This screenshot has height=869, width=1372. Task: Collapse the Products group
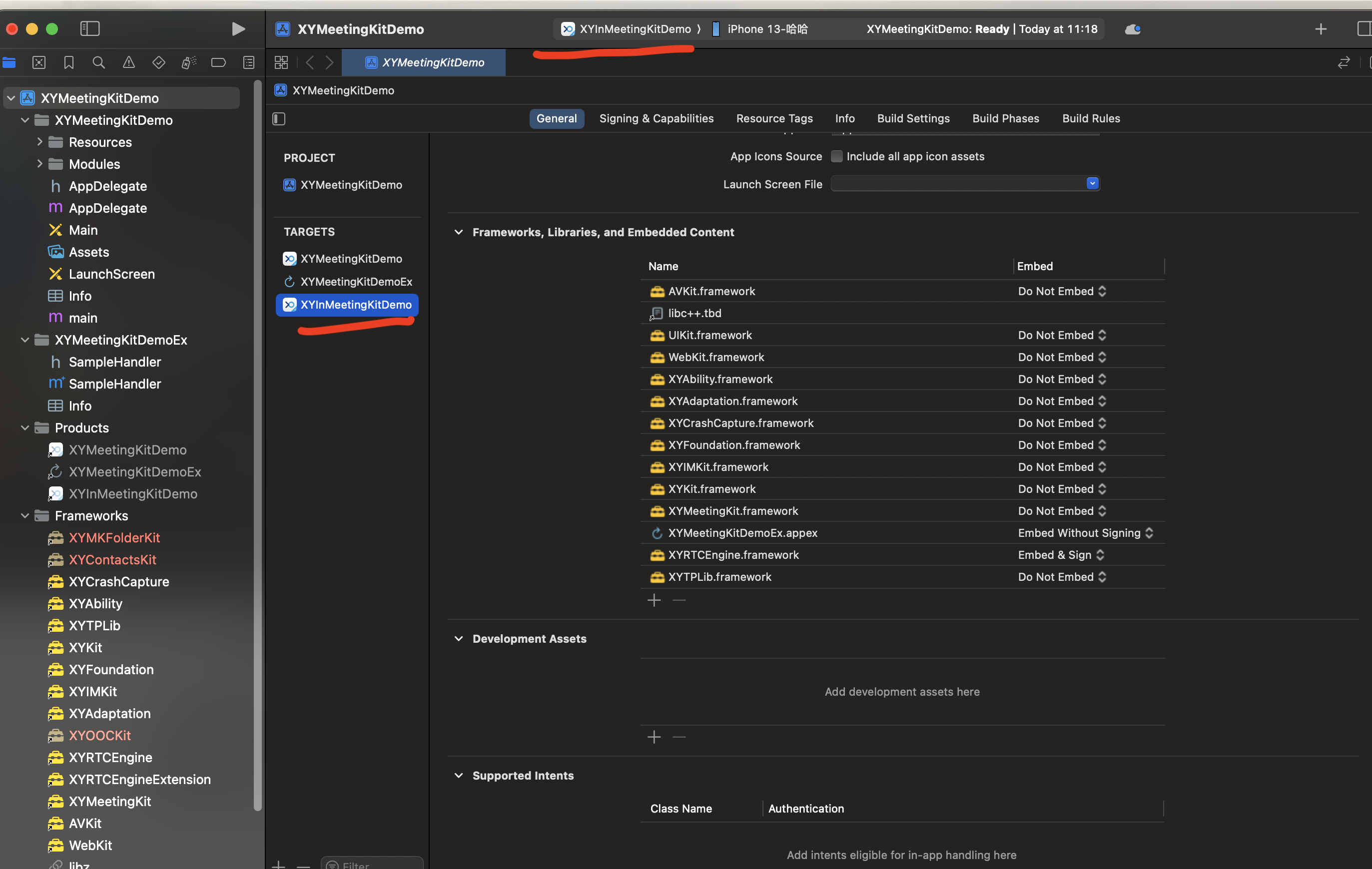24,428
